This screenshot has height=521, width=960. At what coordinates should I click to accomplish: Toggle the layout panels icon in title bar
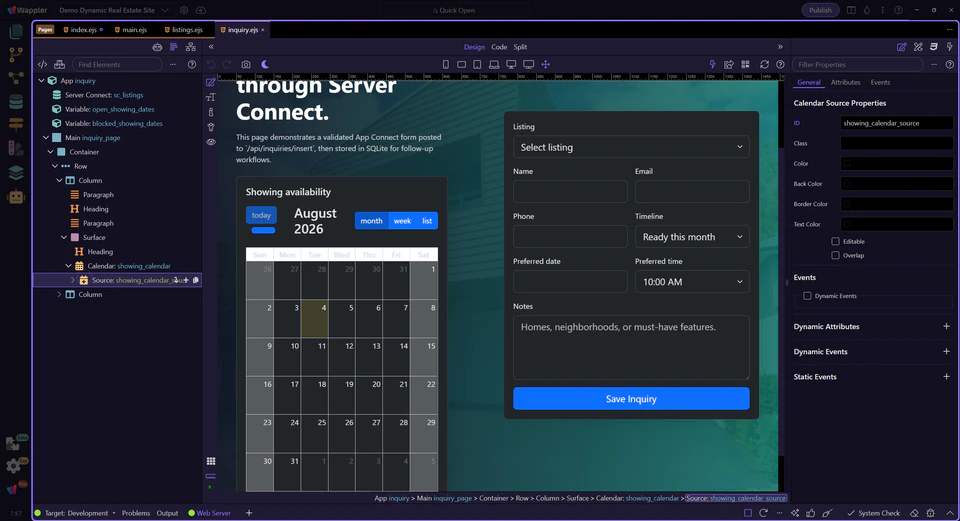(x=851, y=10)
